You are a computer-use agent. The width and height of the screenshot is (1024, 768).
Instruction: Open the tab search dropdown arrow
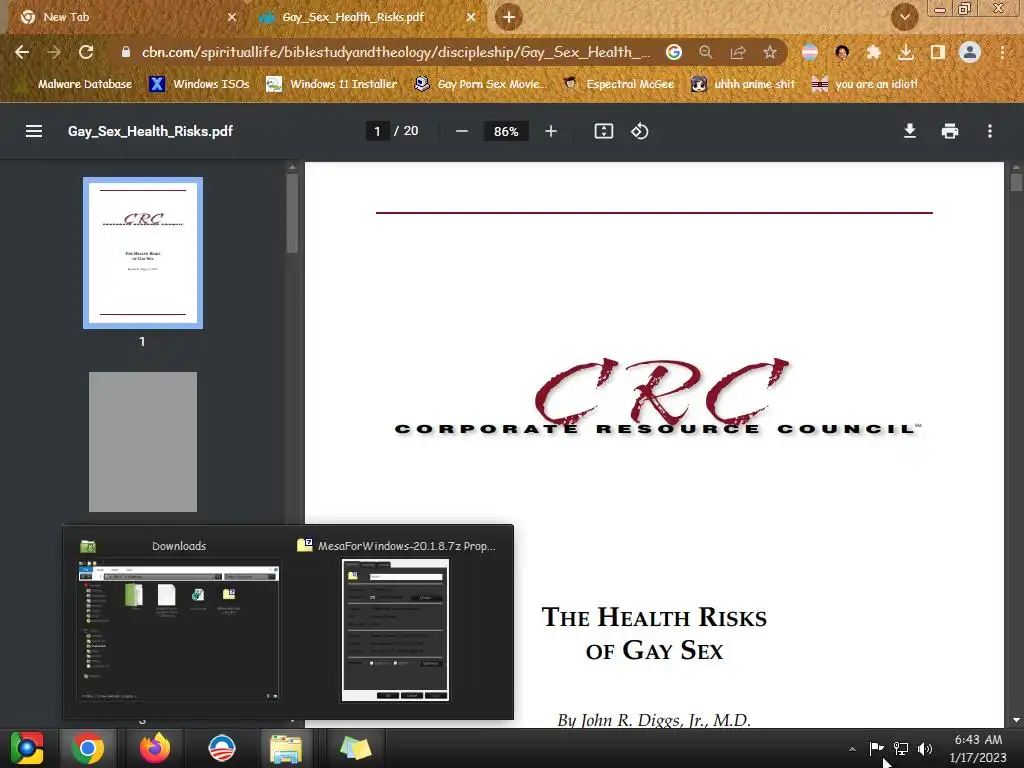point(904,17)
